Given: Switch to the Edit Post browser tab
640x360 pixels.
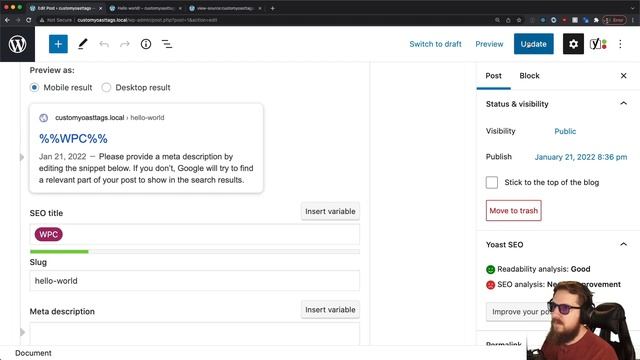Looking at the screenshot, I should [65, 8].
